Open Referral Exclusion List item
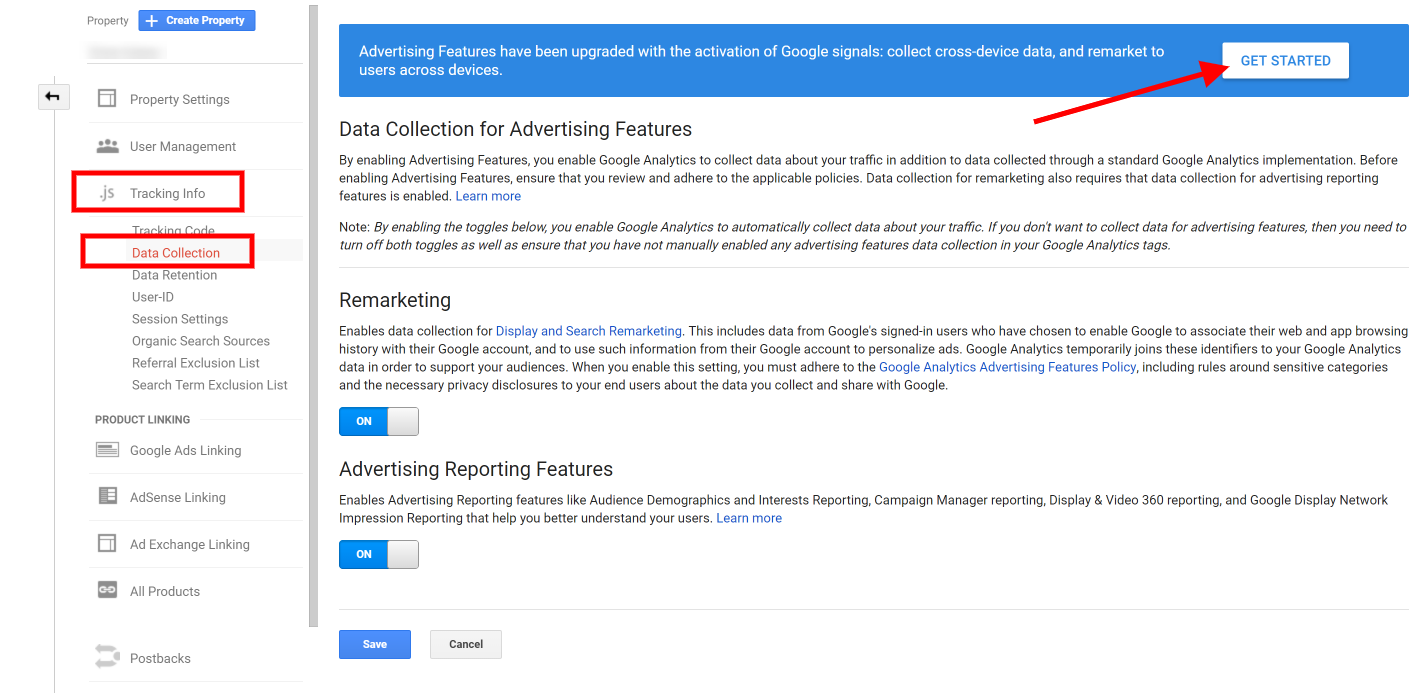The image size is (1415, 693). tap(196, 363)
